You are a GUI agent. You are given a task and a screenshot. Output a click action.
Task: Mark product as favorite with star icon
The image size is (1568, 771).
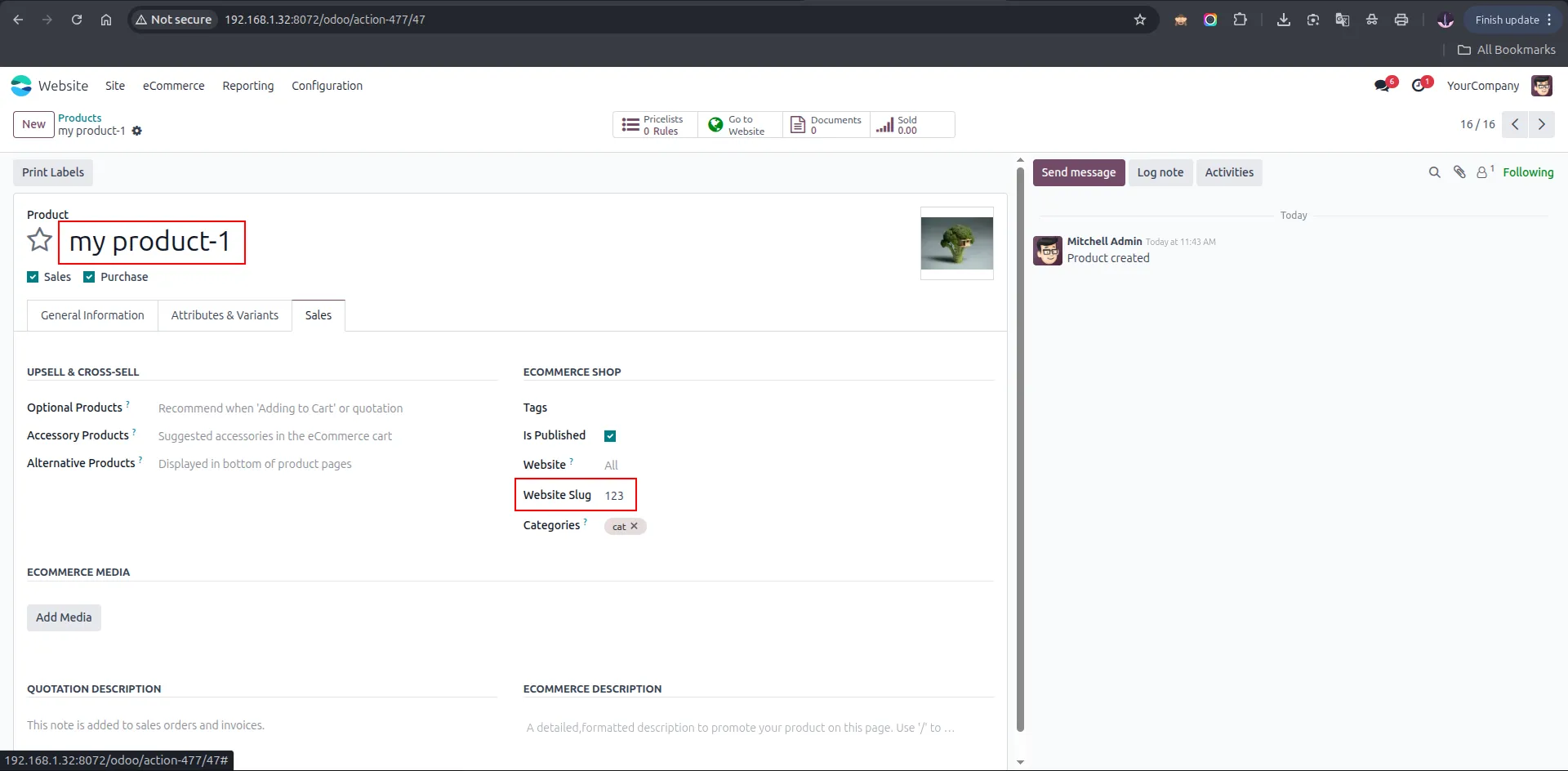click(x=39, y=240)
